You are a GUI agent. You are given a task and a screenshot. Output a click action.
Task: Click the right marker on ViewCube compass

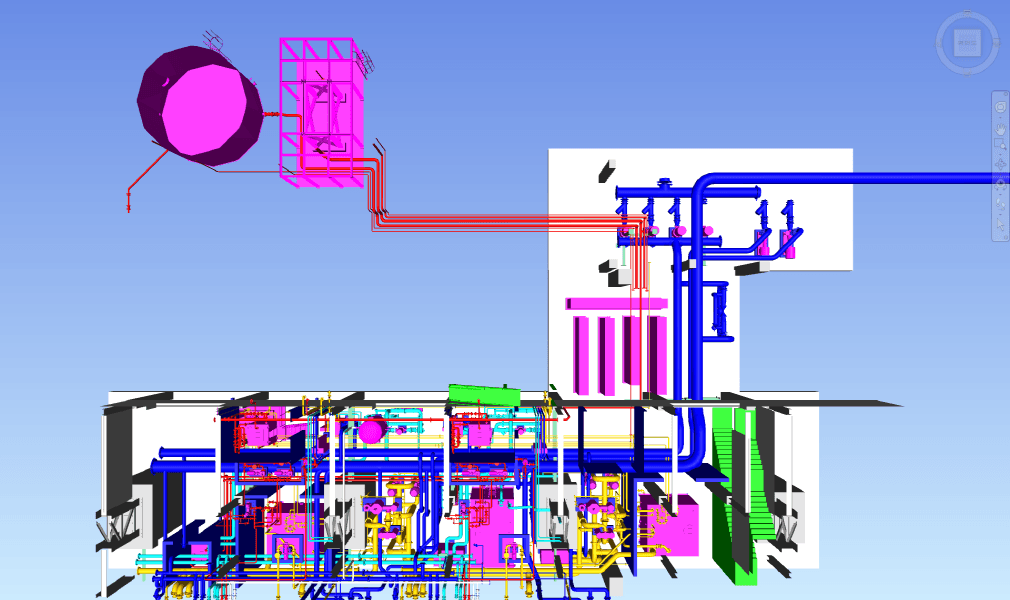[997, 42]
